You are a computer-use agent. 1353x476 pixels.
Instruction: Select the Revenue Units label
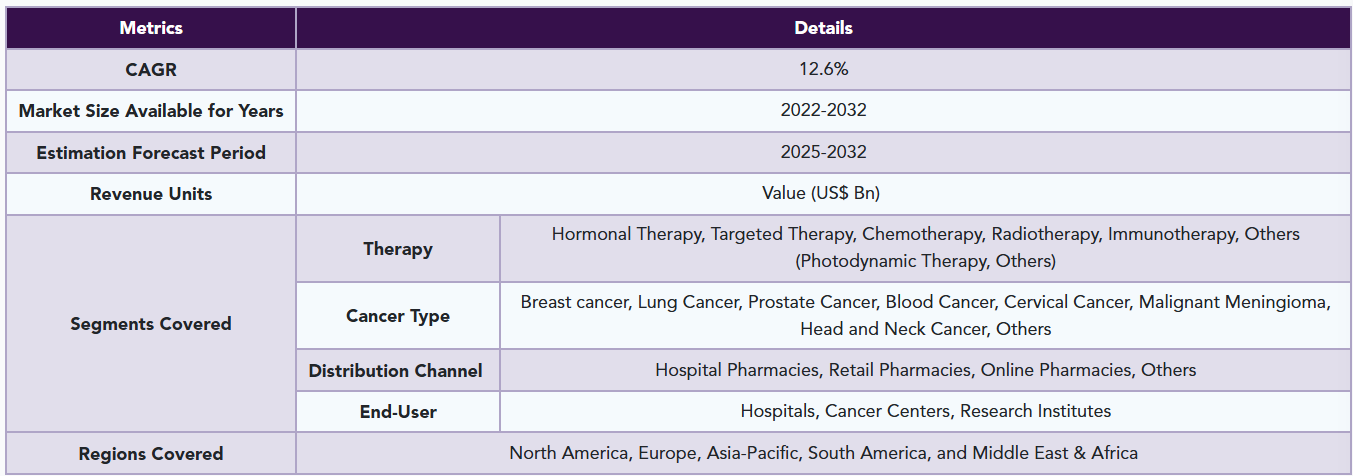coord(151,194)
